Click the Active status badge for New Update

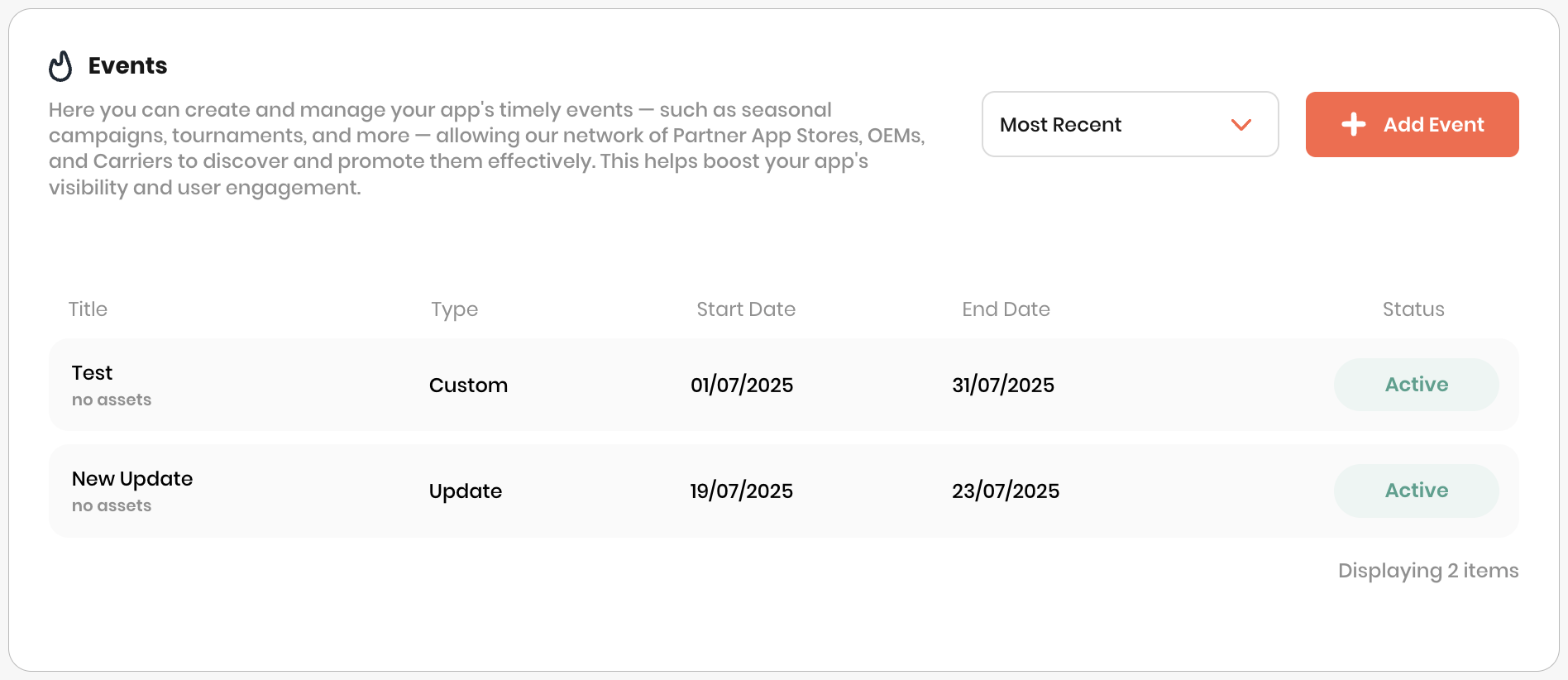click(x=1416, y=491)
